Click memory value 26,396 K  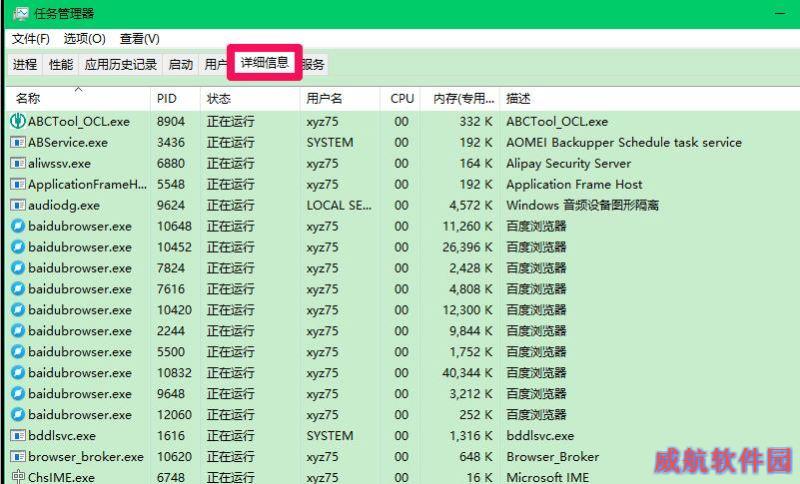click(x=468, y=247)
